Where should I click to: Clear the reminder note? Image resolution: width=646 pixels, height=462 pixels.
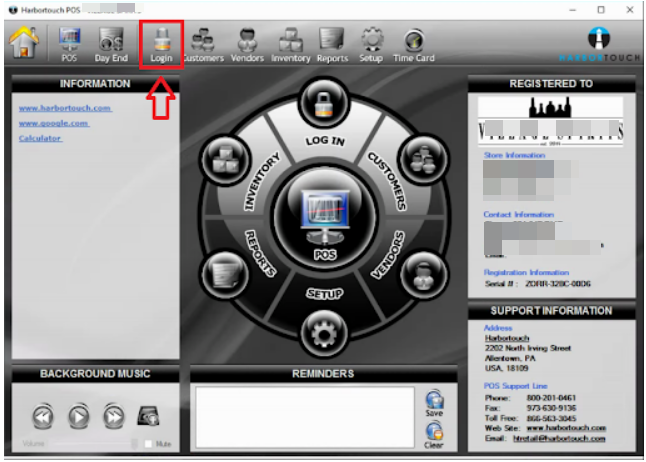coord(434,435)
